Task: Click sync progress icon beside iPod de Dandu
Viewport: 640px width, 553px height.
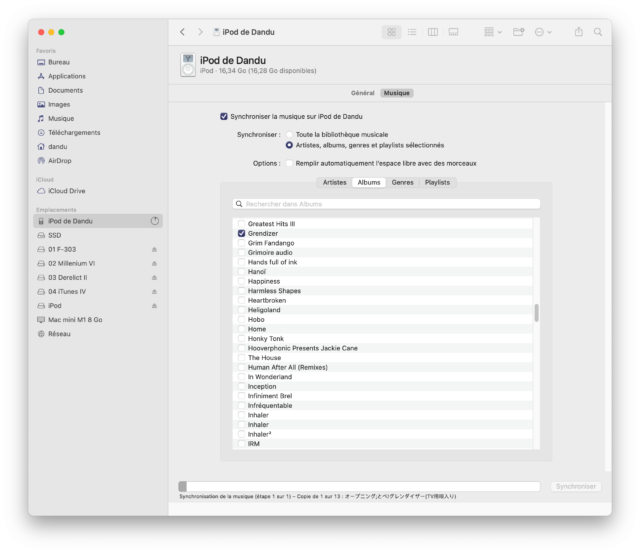Action: [155, 221]
